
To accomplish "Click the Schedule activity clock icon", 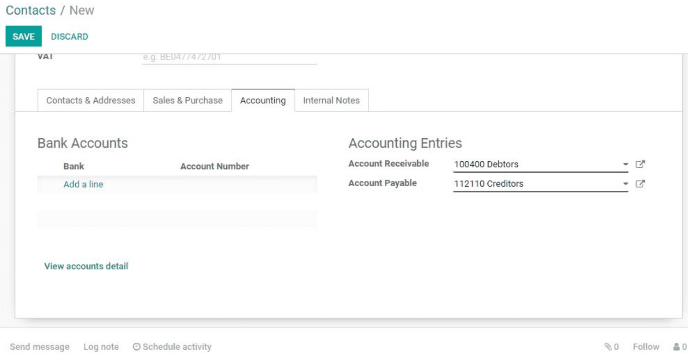I will click(x=136, y=347).
